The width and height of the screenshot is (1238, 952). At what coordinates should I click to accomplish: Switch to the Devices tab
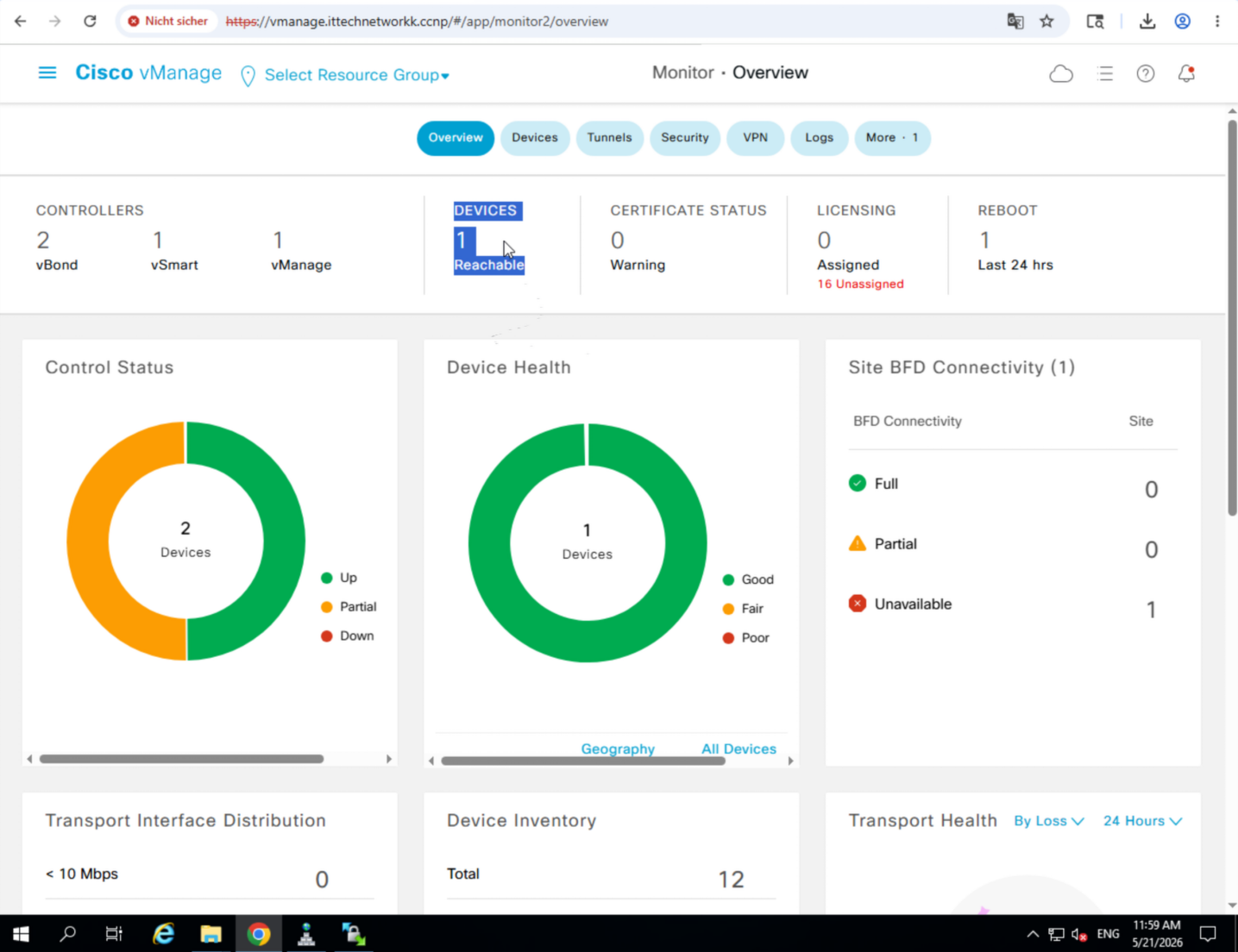point(535,138)
